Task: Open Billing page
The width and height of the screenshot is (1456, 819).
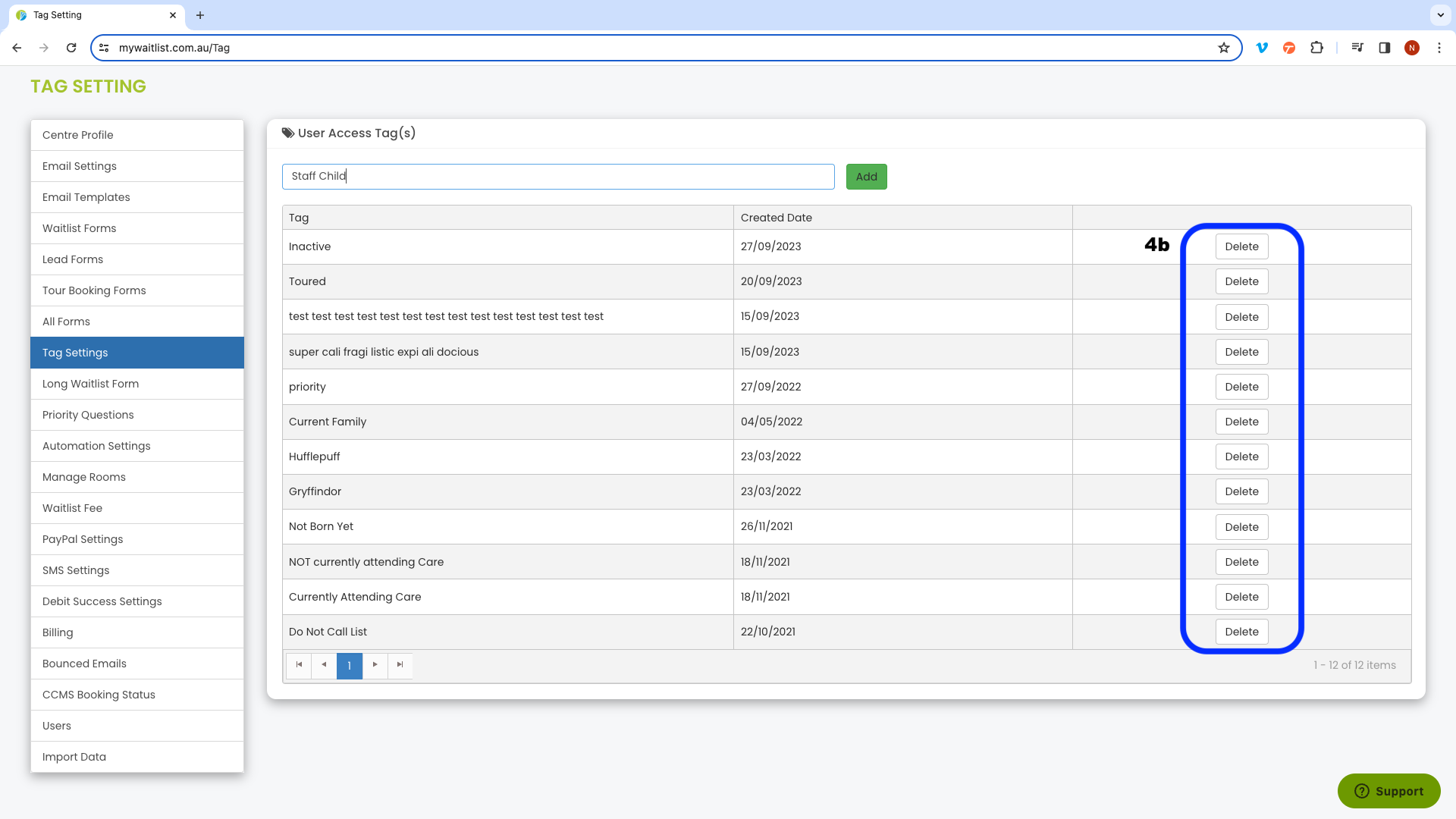Action: pos(137,632)
